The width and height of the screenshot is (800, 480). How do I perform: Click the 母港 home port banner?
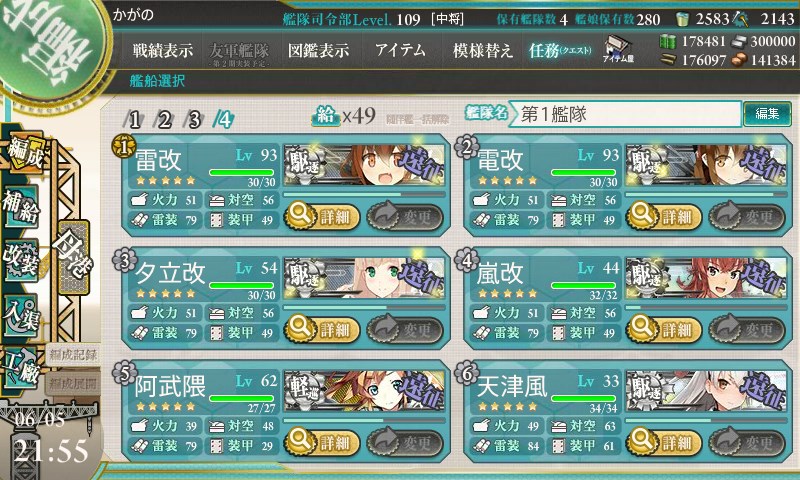pos(73,257)
